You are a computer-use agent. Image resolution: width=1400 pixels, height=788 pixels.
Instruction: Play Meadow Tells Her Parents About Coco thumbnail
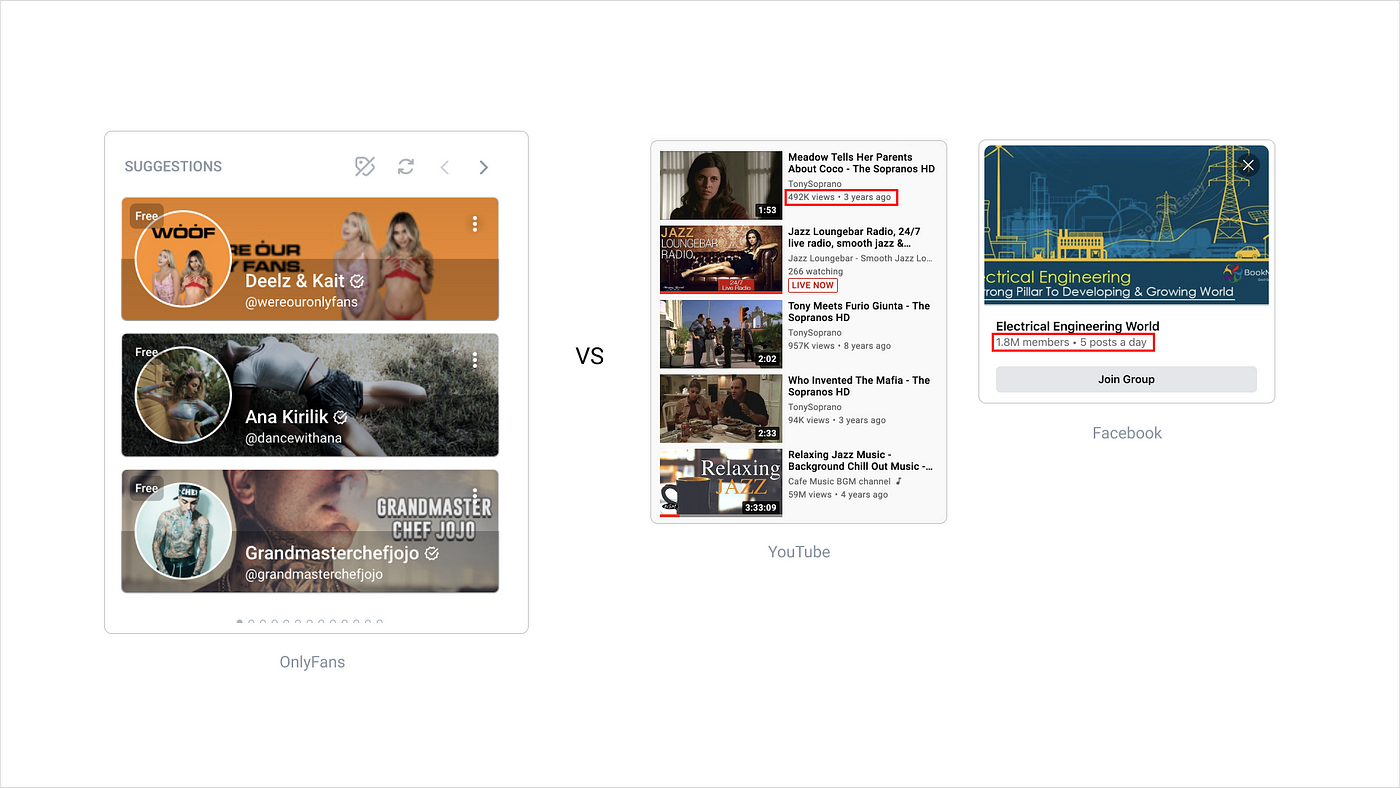[x=721, y=185]
